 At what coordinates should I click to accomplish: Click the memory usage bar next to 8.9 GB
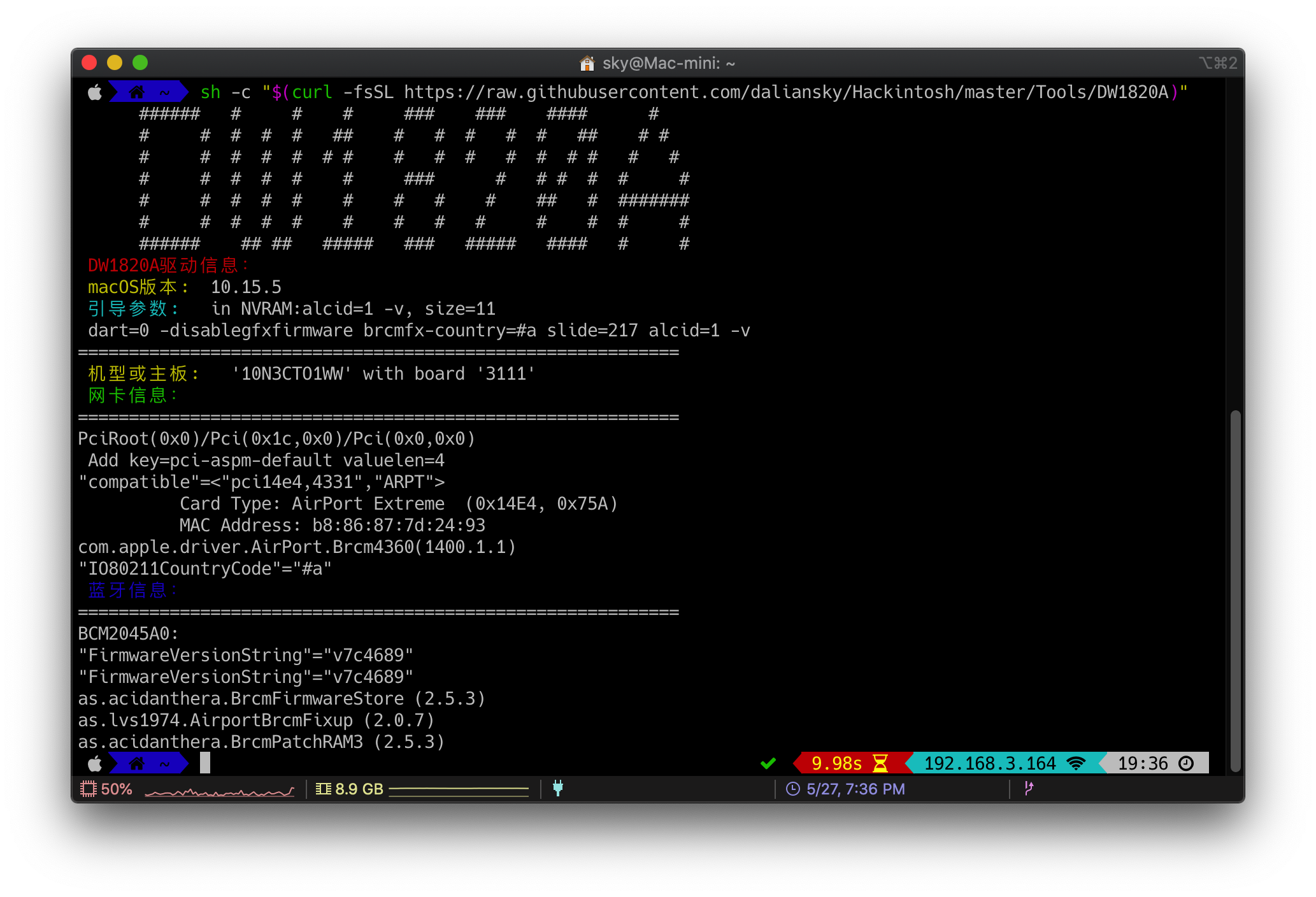pos(459,790)
